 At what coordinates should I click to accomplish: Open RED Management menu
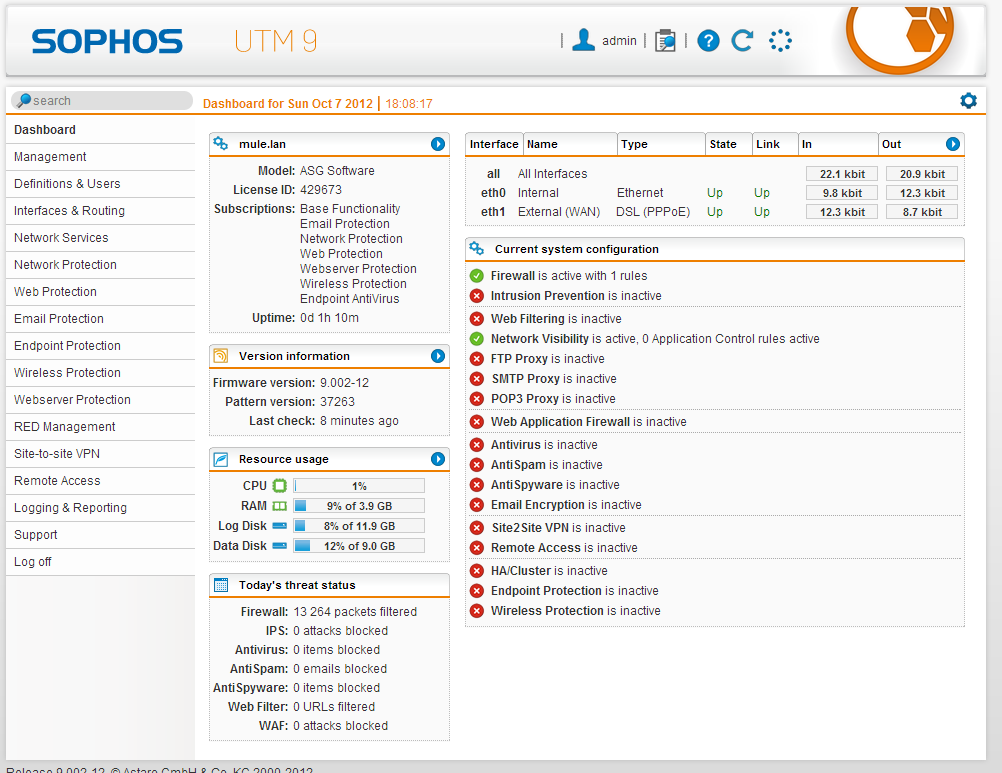pos(100,426)
